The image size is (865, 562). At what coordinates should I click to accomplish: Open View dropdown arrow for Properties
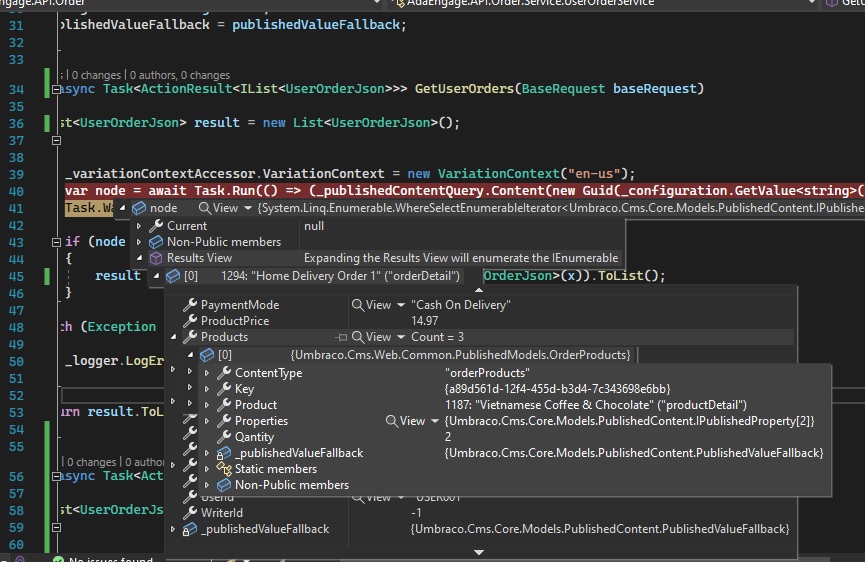click(435, 421)
